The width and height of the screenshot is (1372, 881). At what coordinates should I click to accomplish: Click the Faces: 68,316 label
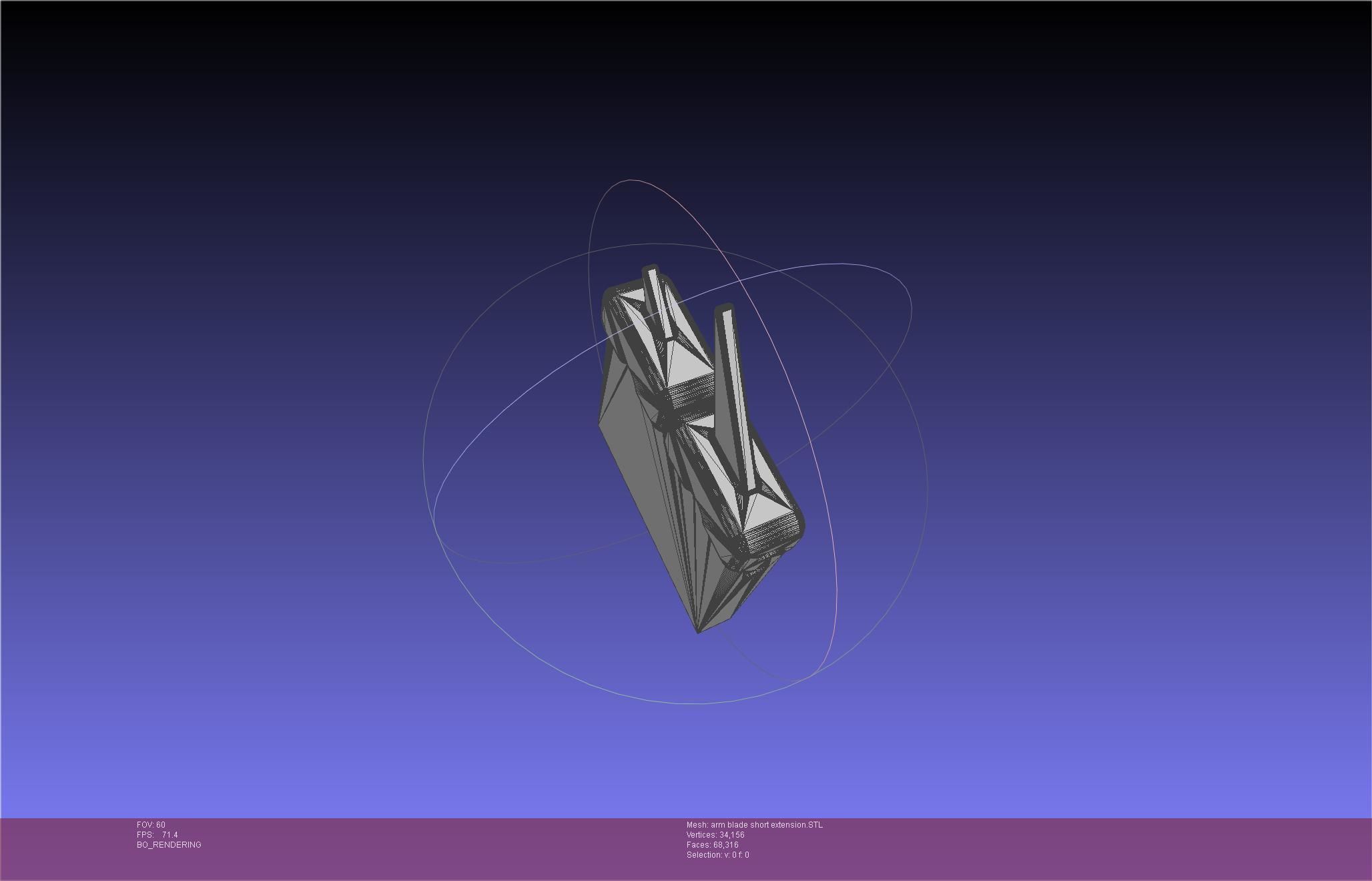712,845
